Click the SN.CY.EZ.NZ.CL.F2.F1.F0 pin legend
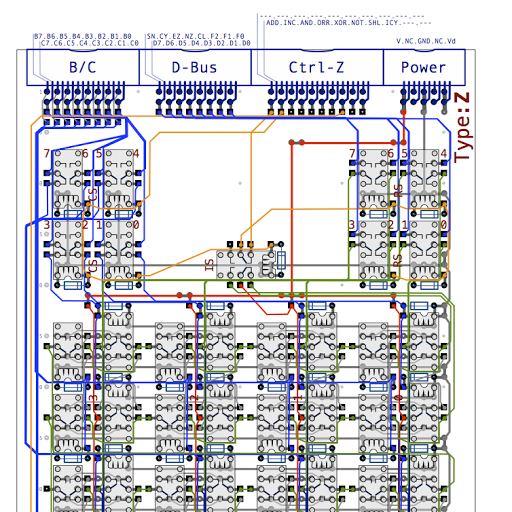Image resolution: width=512 pixels, height=512 pixels. (x=196, y=36)
